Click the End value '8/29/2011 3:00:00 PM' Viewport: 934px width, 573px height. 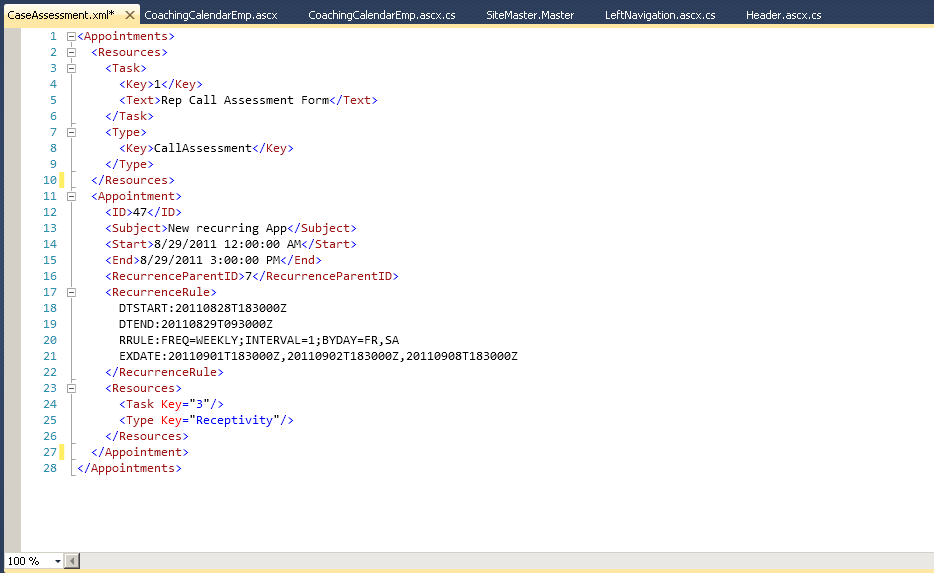(210, 260)
